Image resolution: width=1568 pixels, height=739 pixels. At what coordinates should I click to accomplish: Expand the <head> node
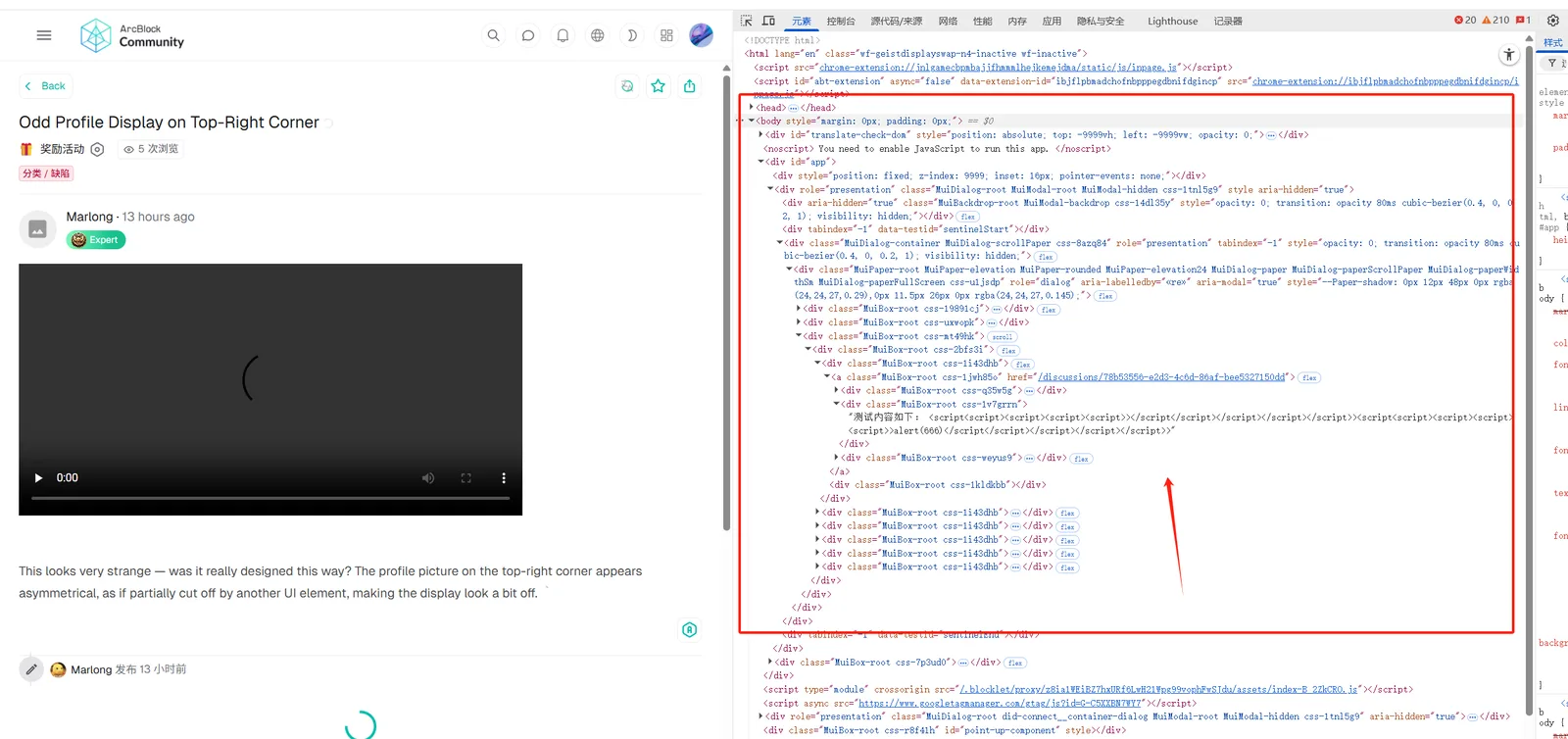752,108
